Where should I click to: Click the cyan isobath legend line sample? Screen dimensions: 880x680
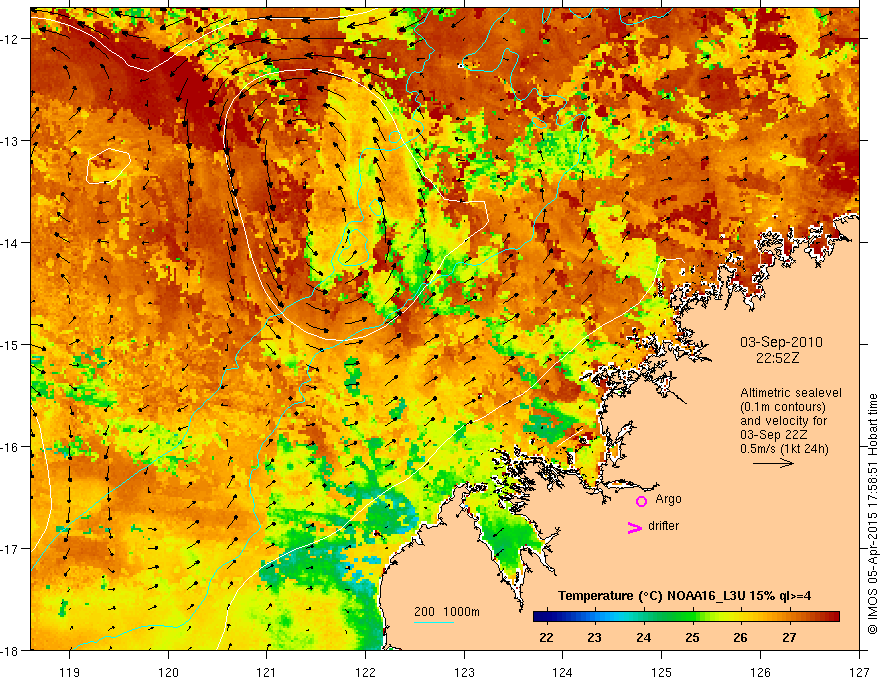434,622
